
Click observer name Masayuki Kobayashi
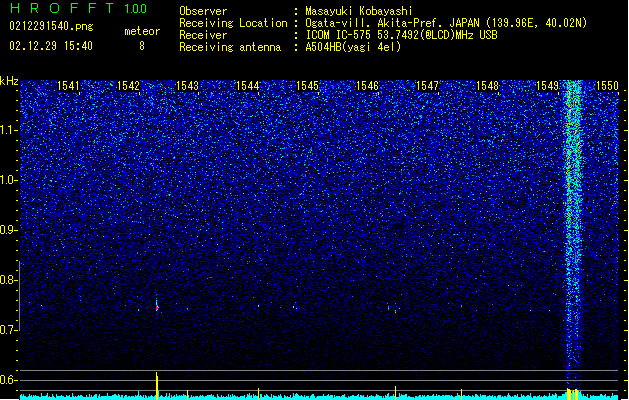(359, 11)
